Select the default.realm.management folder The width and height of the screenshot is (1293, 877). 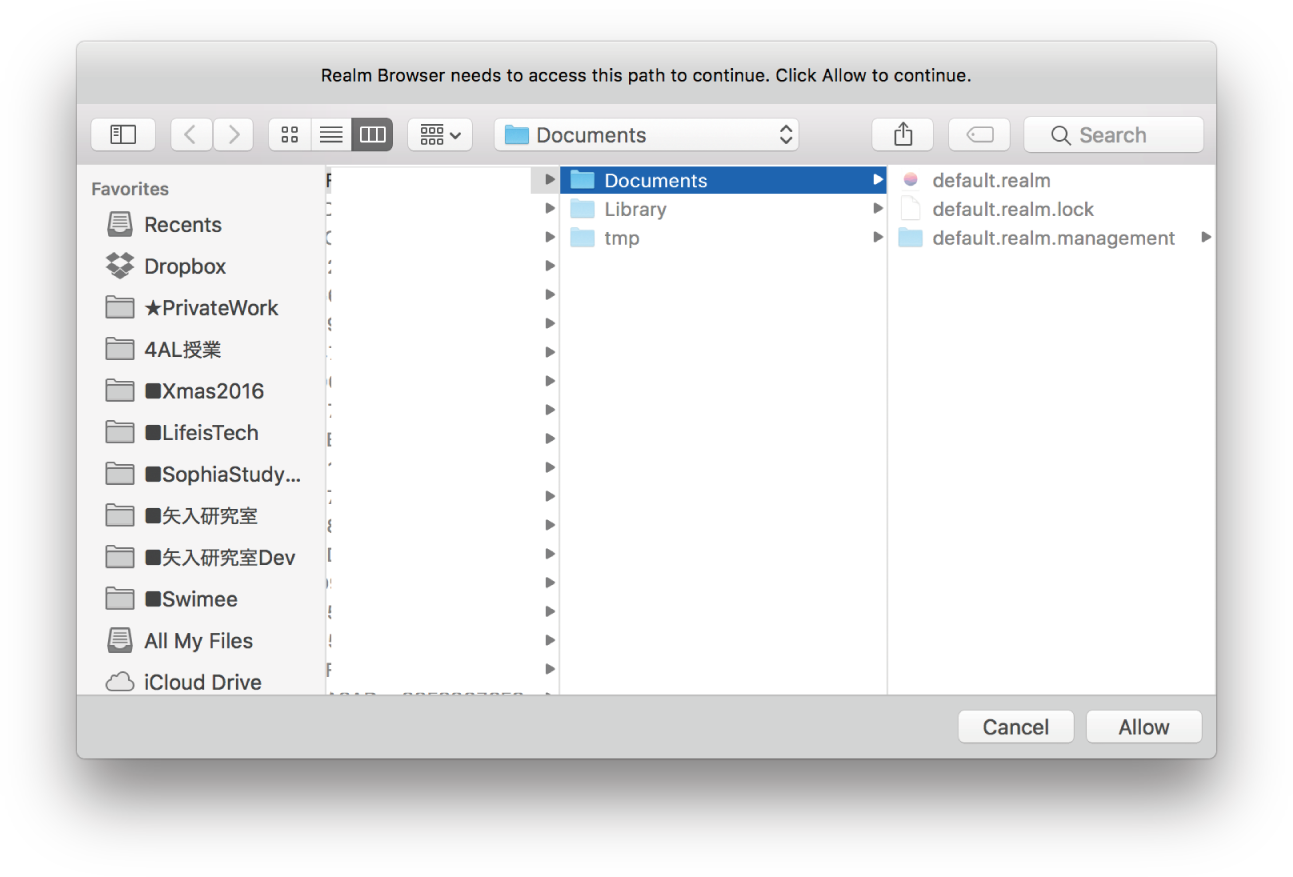coord(1051,238)
